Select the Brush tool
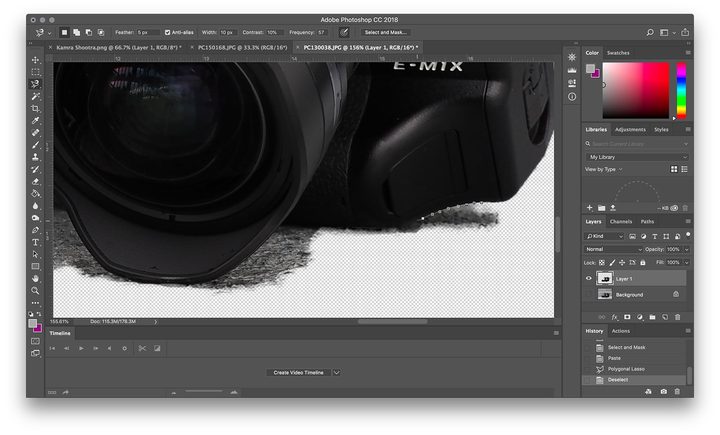Screen dimensions: 720x435 coord(35,145)
